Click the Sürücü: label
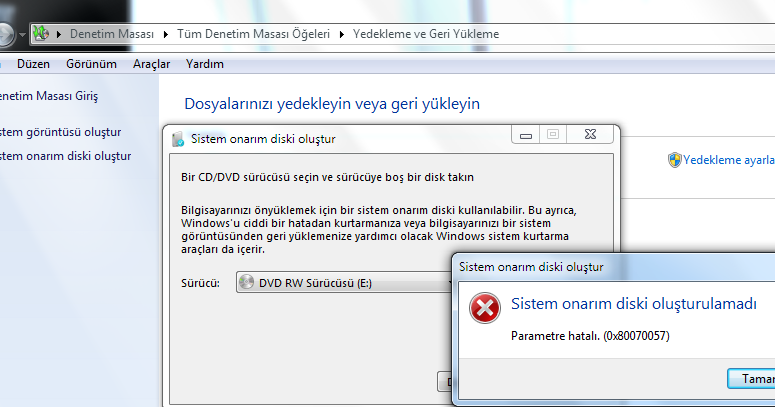Screen dimensions: 775x407 click(x=200, y=283)
